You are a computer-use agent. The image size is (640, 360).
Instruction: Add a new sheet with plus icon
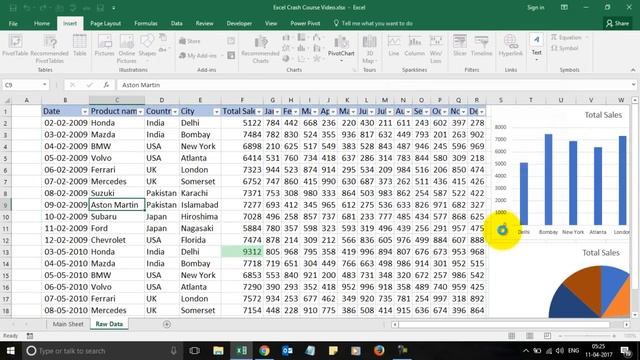[167, 324]
